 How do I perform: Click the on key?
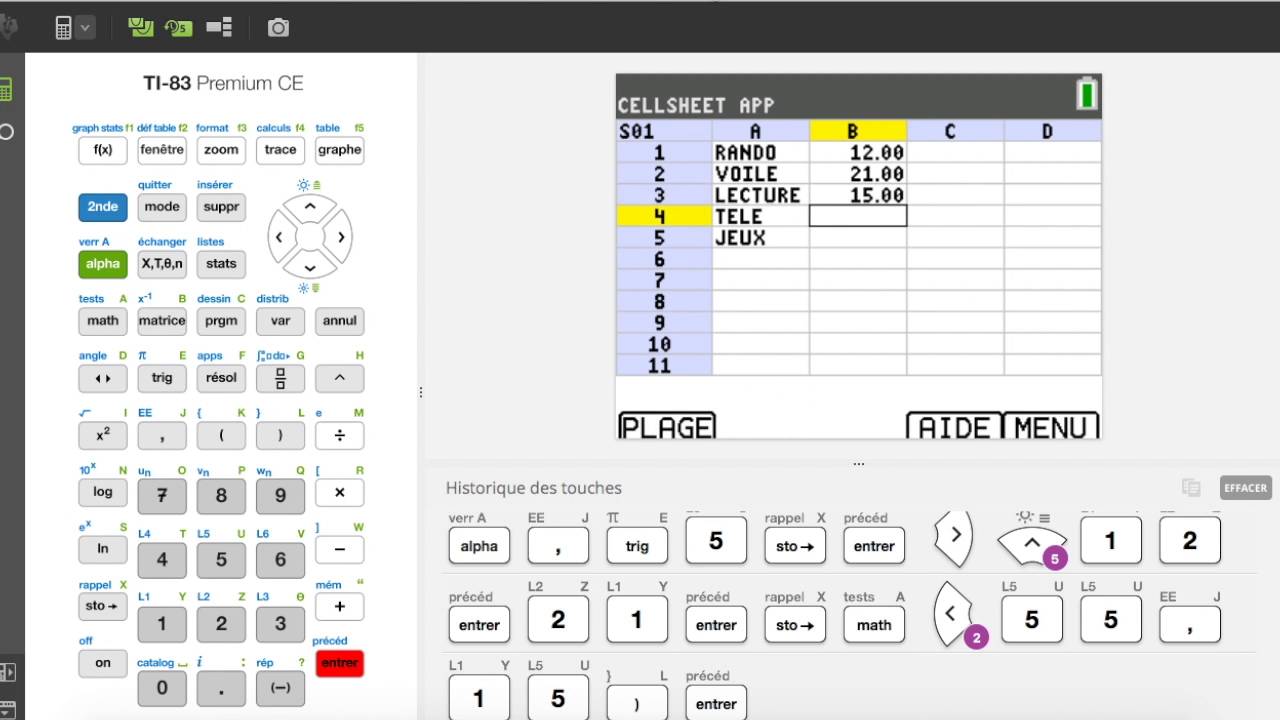coord(103,663)
